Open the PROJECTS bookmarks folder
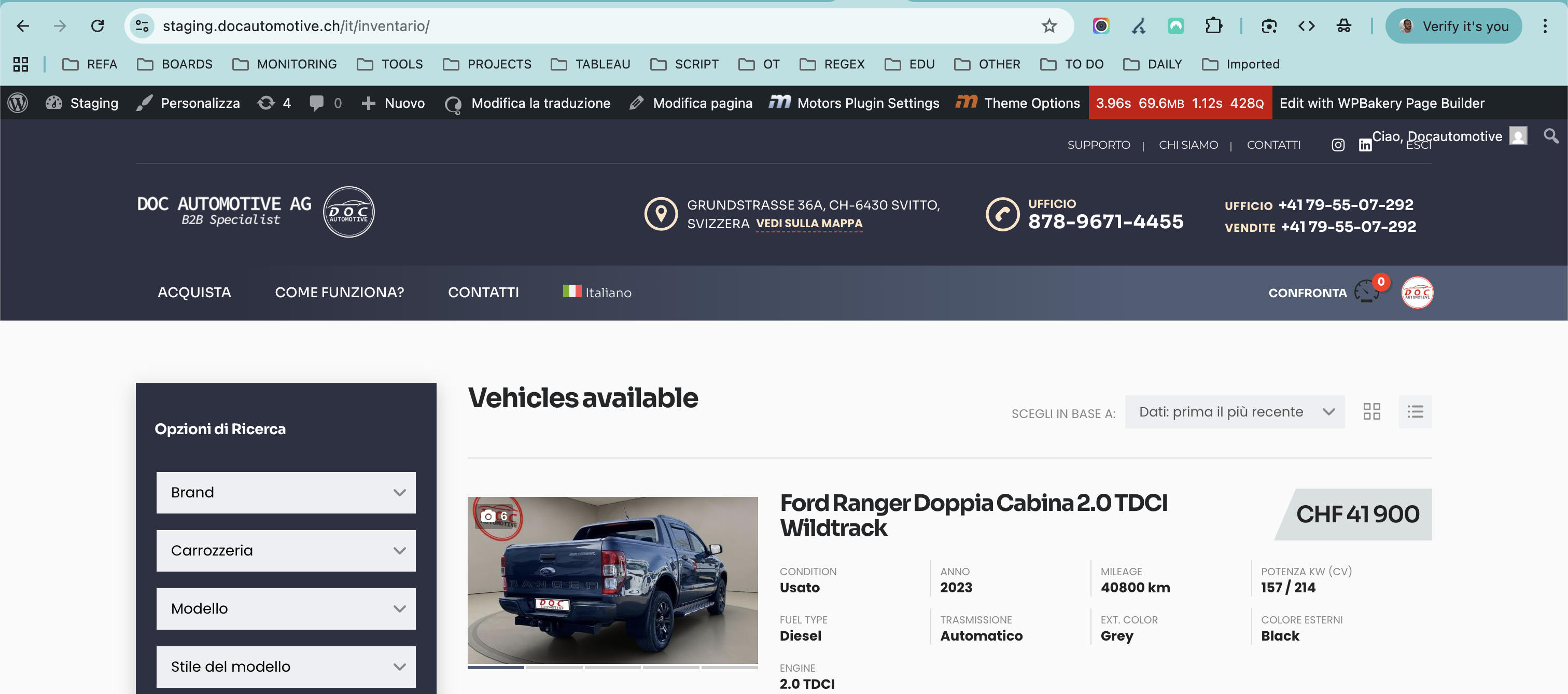Screen dimensions: 1568x694 [487, 64]
